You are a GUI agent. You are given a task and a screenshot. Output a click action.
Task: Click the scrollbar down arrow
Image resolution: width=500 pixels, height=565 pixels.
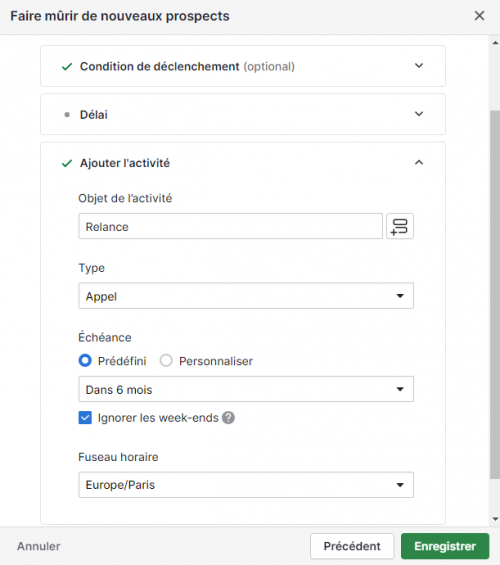coord(495,519)
